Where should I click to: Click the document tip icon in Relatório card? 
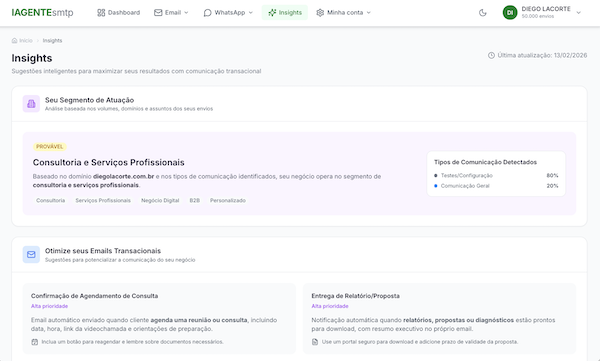(315, 342)
